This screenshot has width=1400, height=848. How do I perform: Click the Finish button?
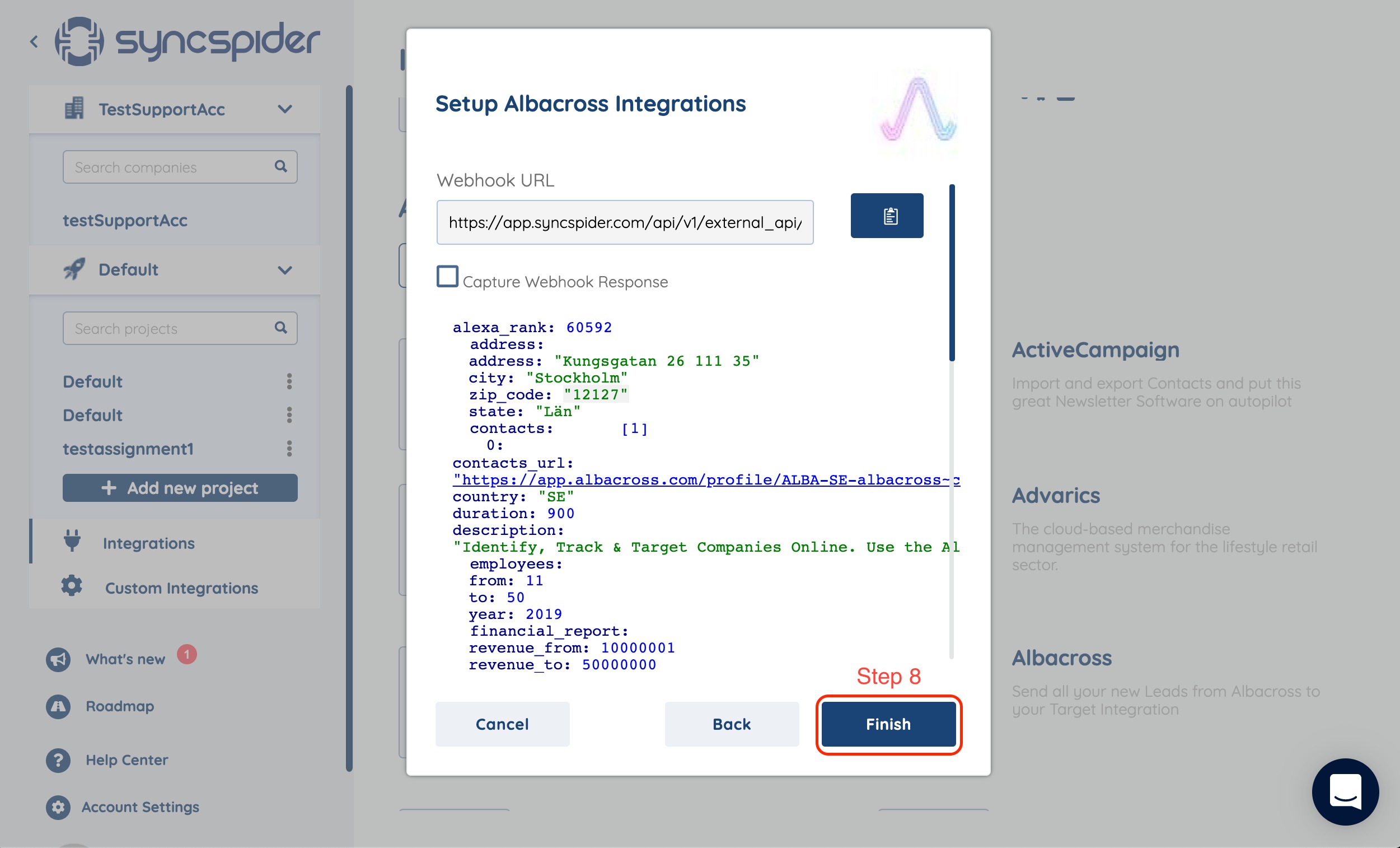888,724
